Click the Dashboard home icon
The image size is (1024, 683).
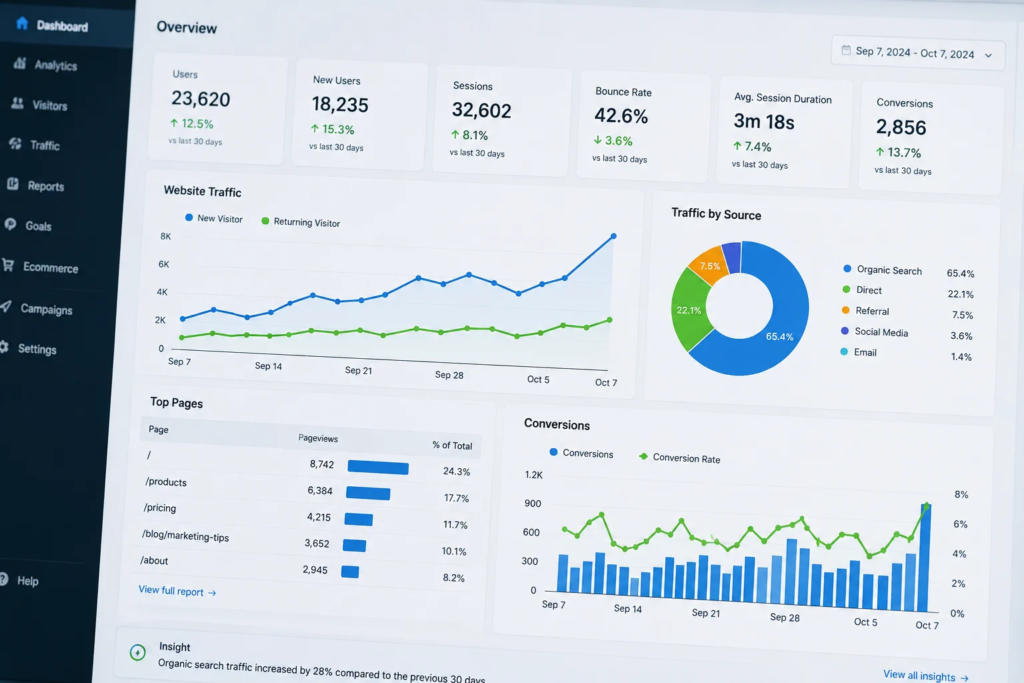22,24
